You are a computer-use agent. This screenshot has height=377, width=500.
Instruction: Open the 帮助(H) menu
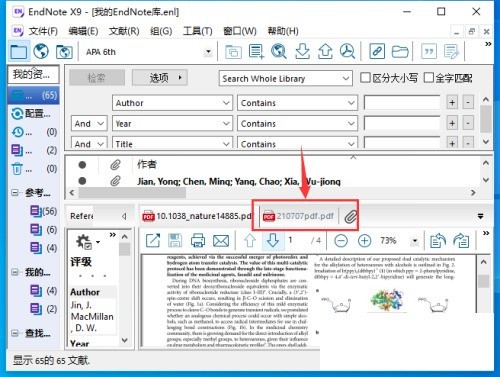click(x=283, y=31)
